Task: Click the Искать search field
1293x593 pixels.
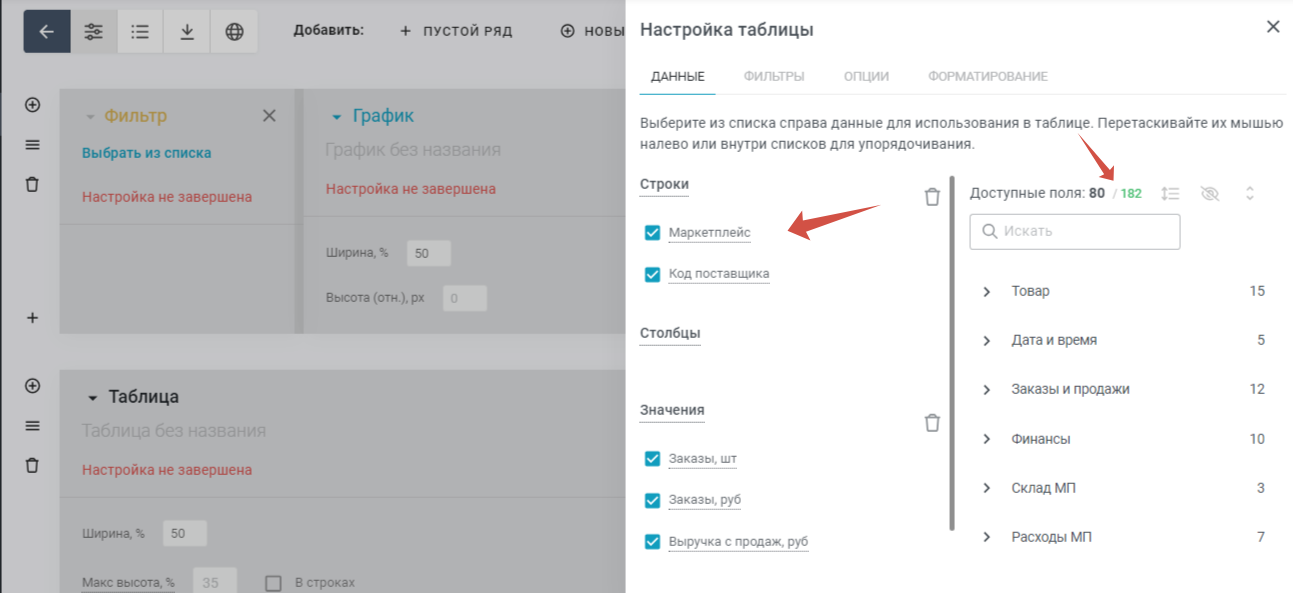Action: (x=1075, y=231)
